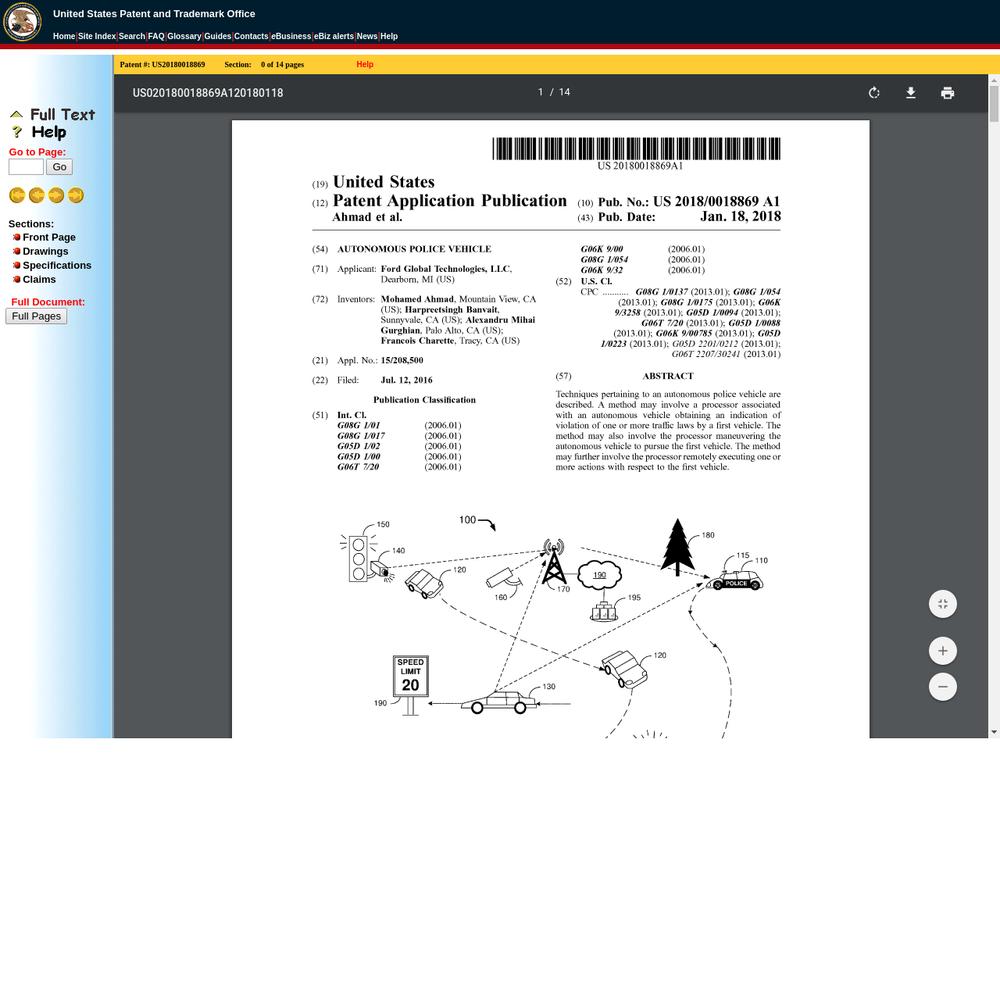The image size is (1000, 1000).
Task: Open Site Index in top navigation
Action: 97,36
